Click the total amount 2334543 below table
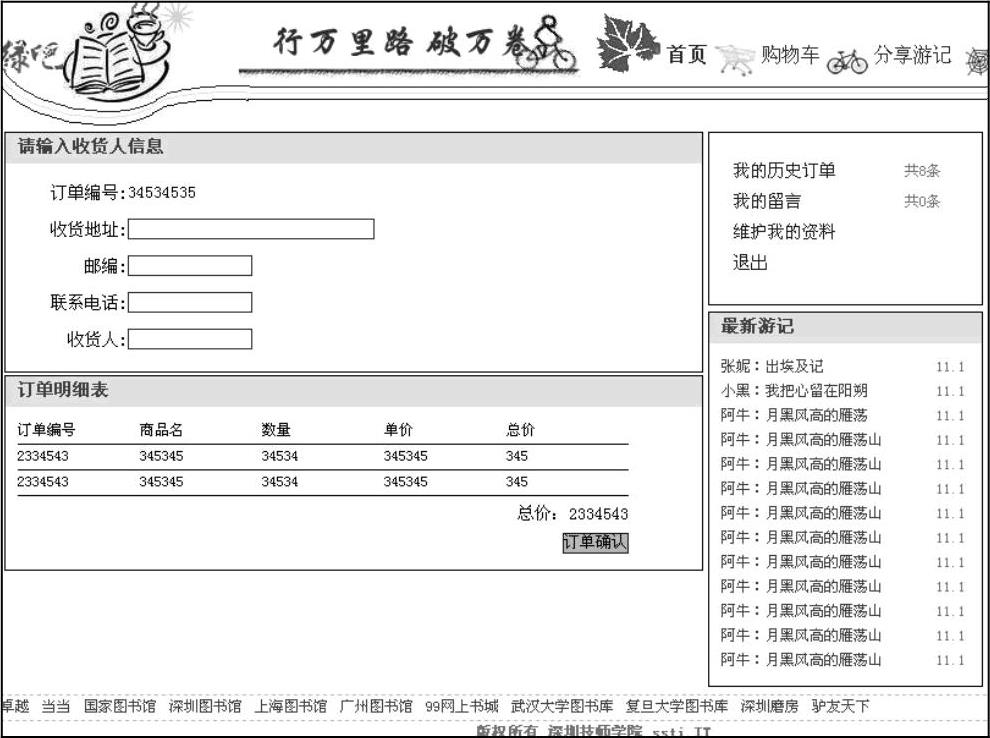990x738 pixels. tap(599, 514)
